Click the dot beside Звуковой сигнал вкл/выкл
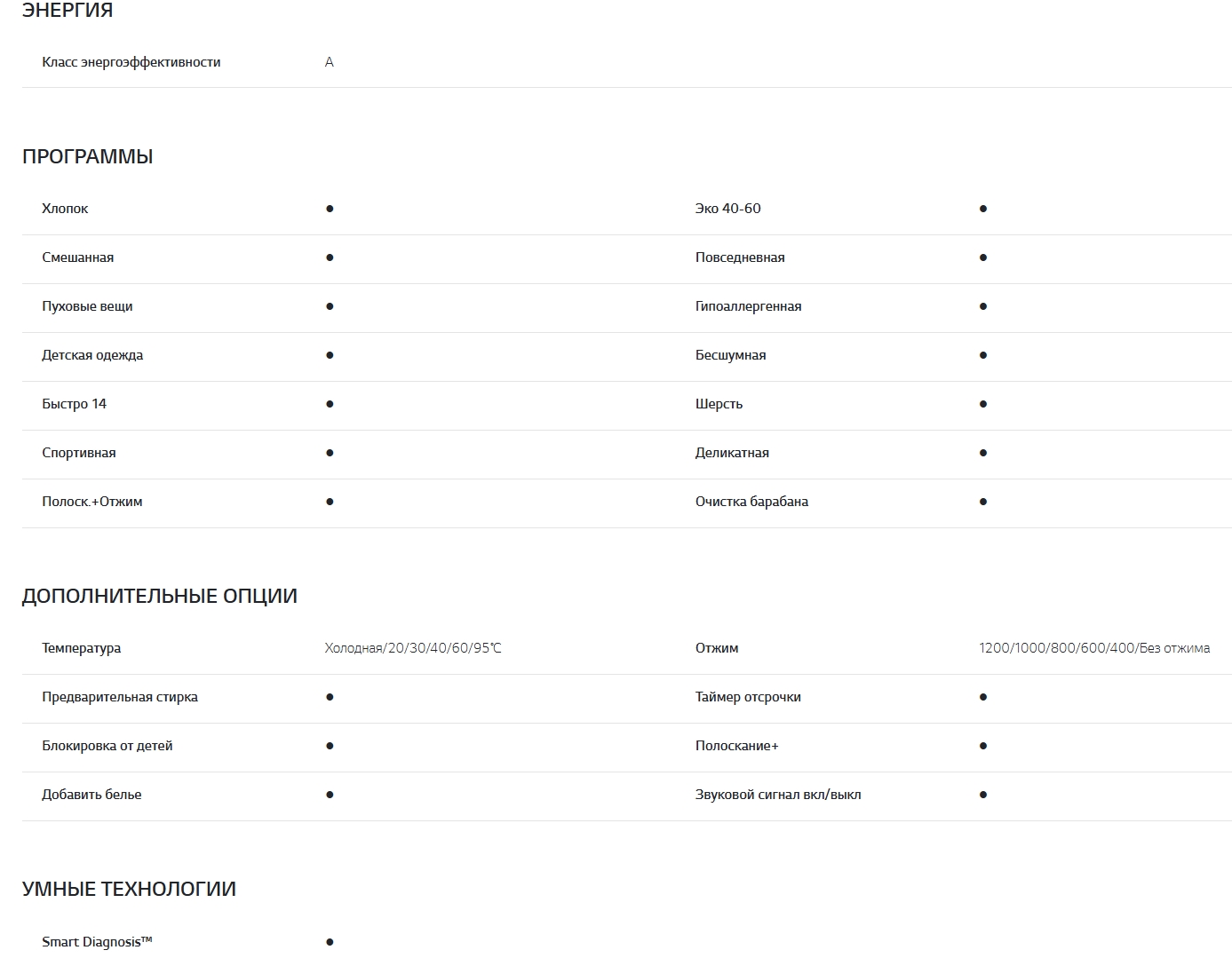This screenshot has height=966, width=1232. [x=982, y=795]
